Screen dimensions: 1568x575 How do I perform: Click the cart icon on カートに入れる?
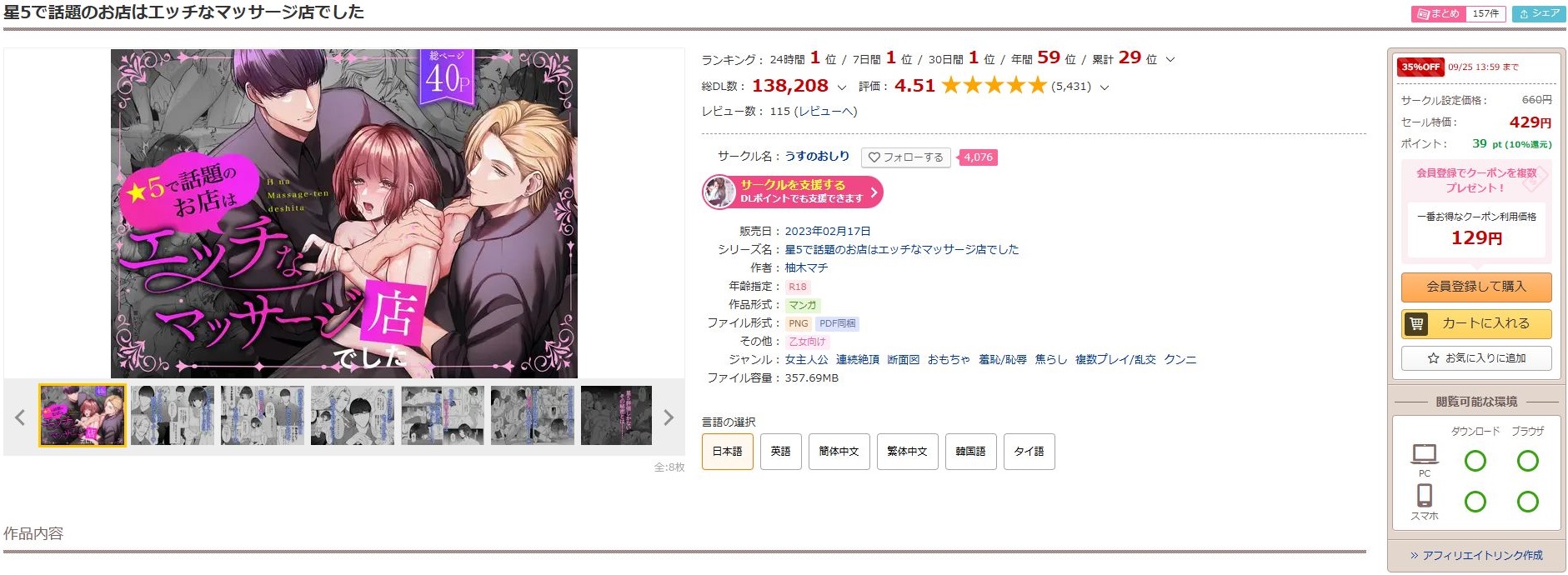coord(1415,323)
